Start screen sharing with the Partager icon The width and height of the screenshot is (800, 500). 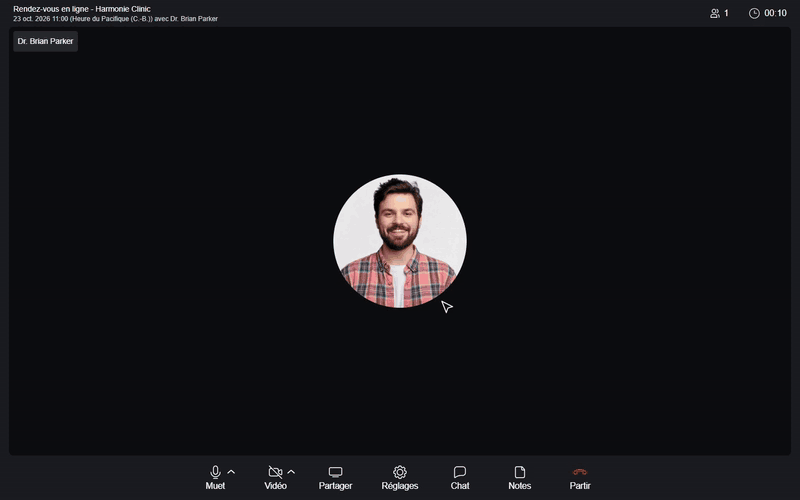pyautogui.click(x=335, y=472)
